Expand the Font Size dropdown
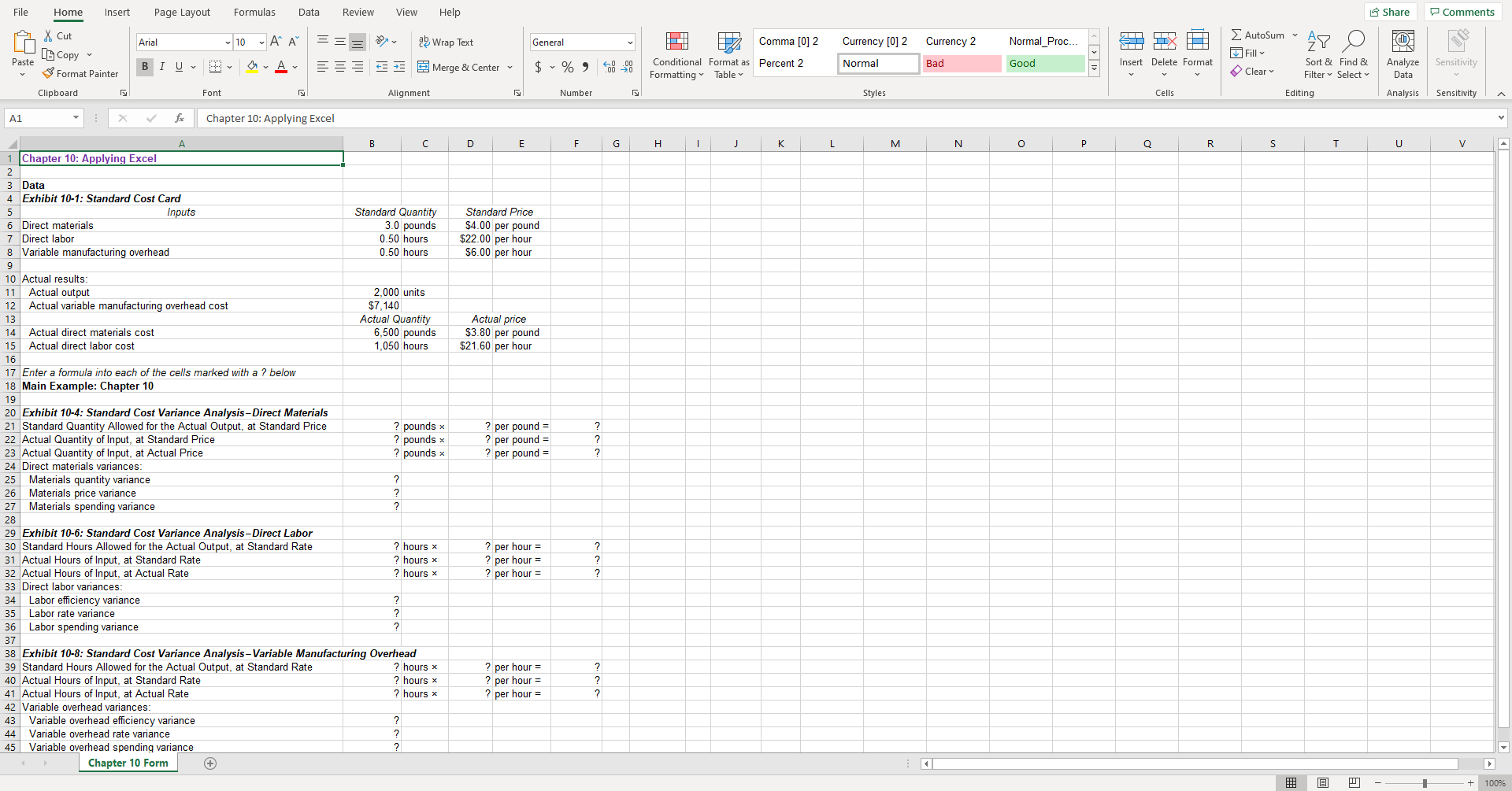 click(261, 42)
